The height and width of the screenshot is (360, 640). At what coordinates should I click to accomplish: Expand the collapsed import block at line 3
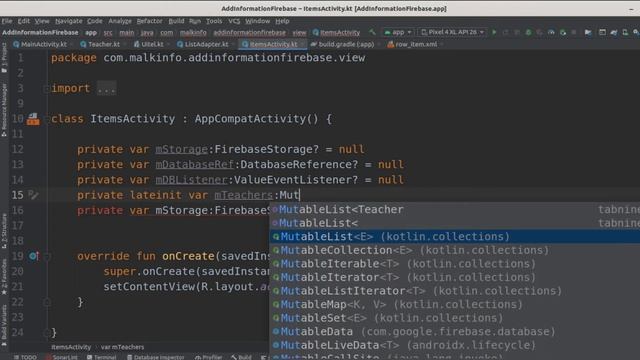[46, 88]
